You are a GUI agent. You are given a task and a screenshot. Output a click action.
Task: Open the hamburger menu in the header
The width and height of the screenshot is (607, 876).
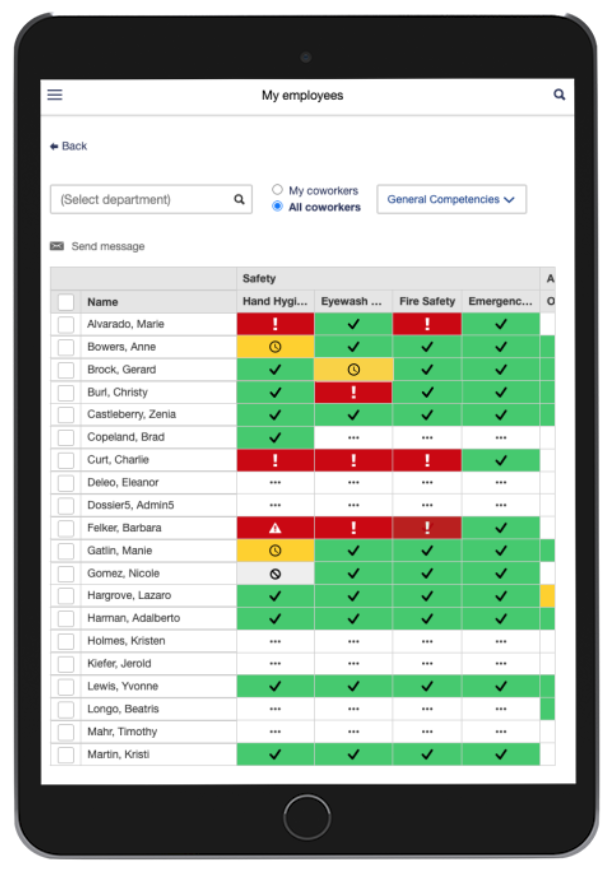click(55, 95)
